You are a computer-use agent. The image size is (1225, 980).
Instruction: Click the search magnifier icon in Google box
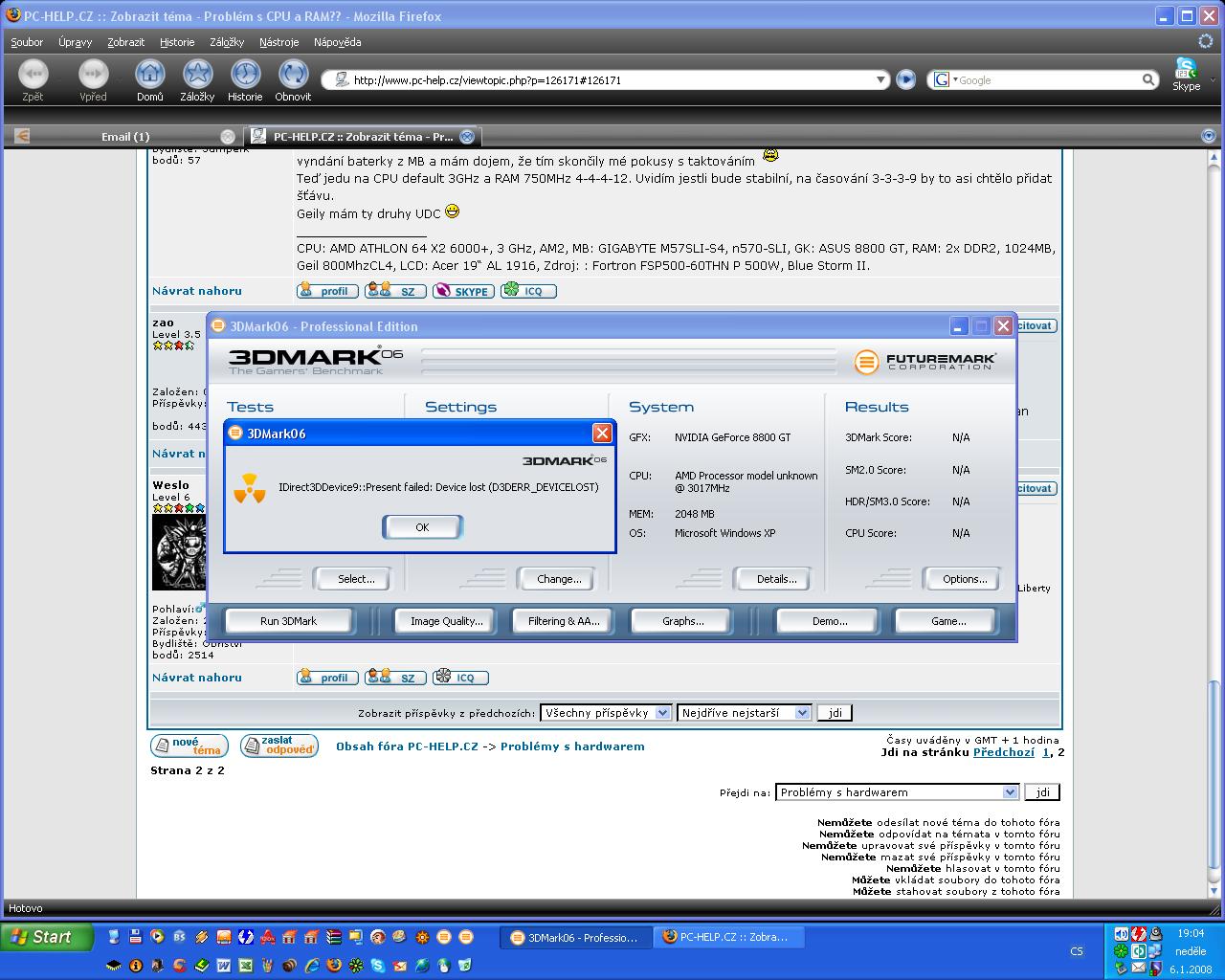tap(1148, 80)
